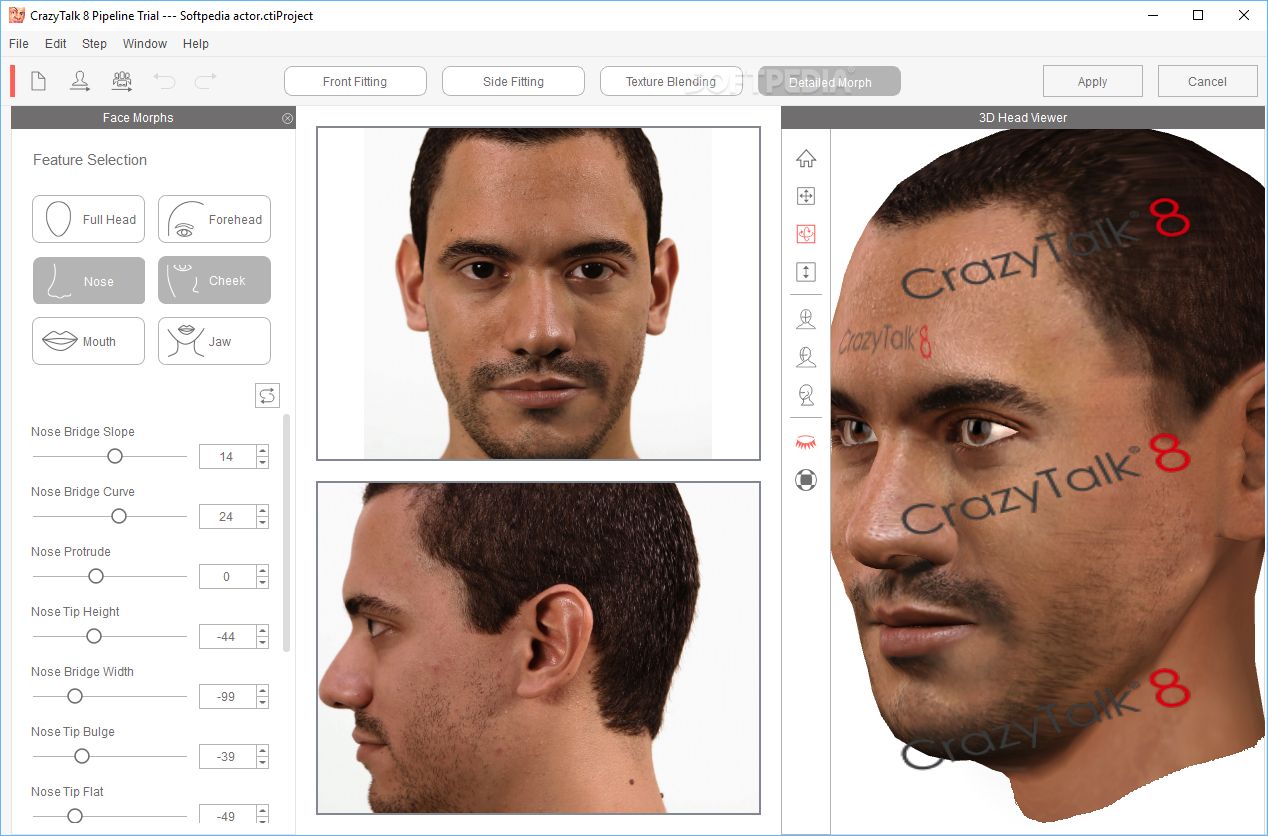
Task: Click the Nose Bridge Curve value field 24
Action: tap(227, 516)
